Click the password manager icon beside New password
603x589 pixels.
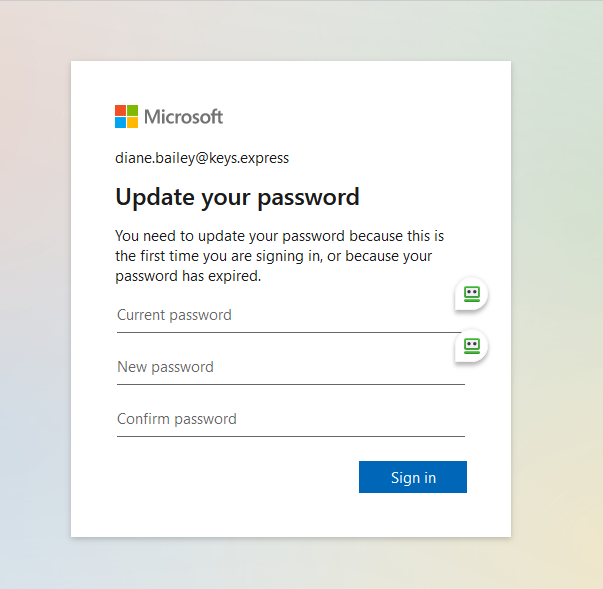472,346
